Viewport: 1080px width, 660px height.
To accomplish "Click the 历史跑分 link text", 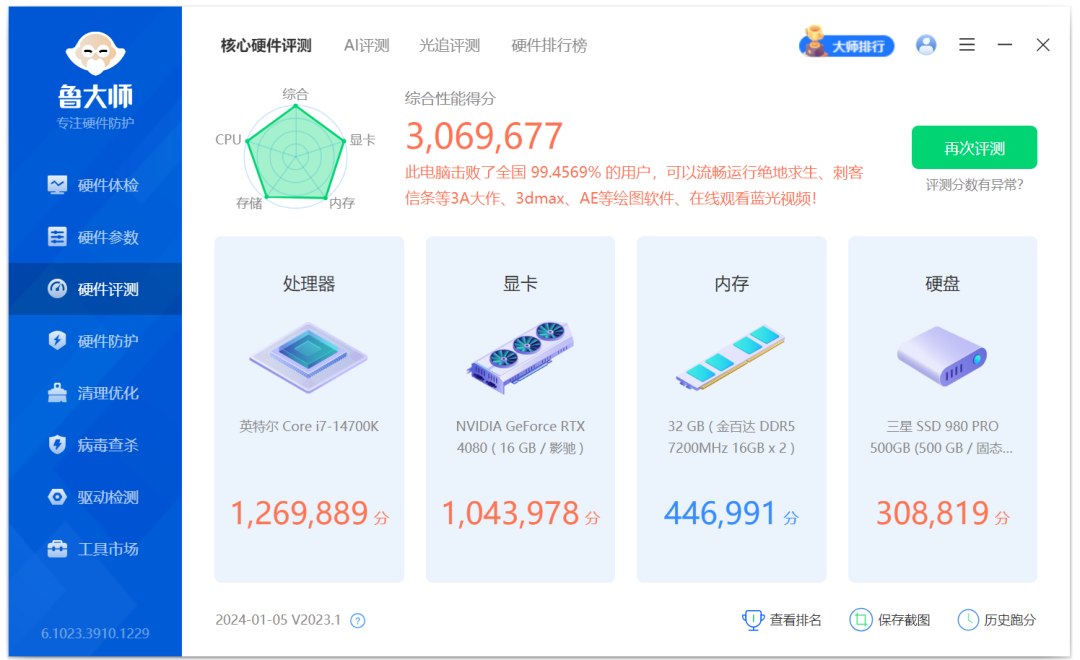I will [x=1010, y=620].
